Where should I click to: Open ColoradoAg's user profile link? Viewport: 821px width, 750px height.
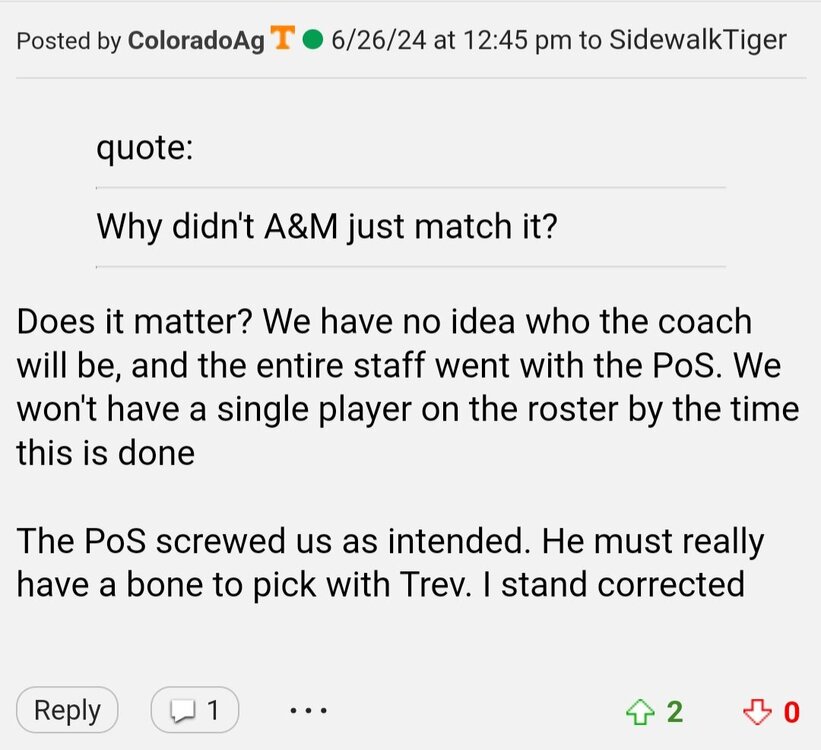[x=196, y=40]
